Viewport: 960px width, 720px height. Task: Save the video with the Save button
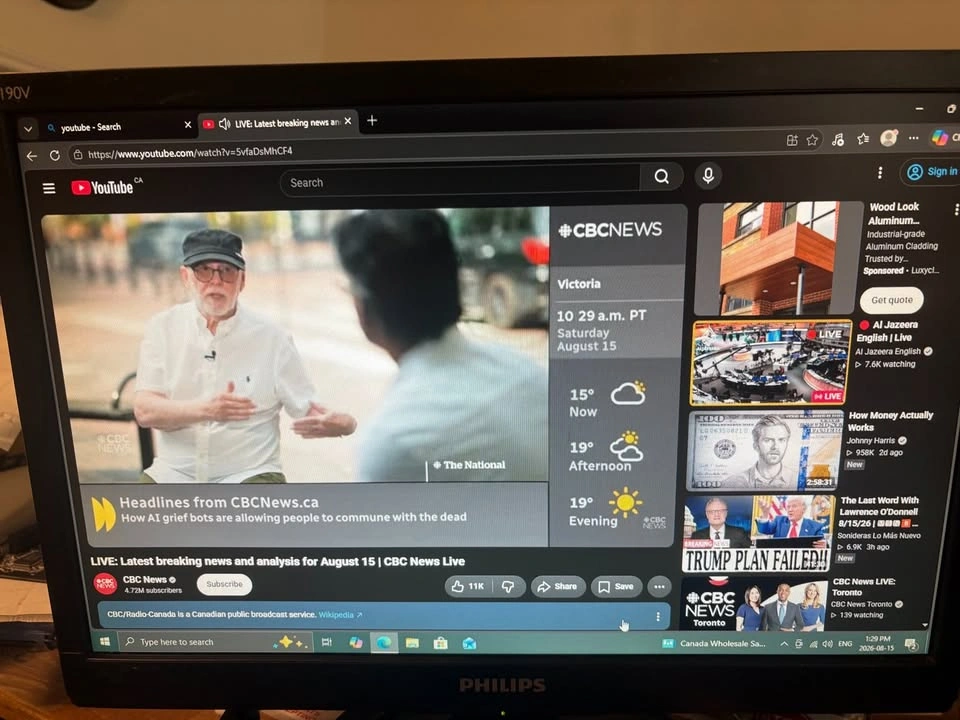(x=616, y=587)
